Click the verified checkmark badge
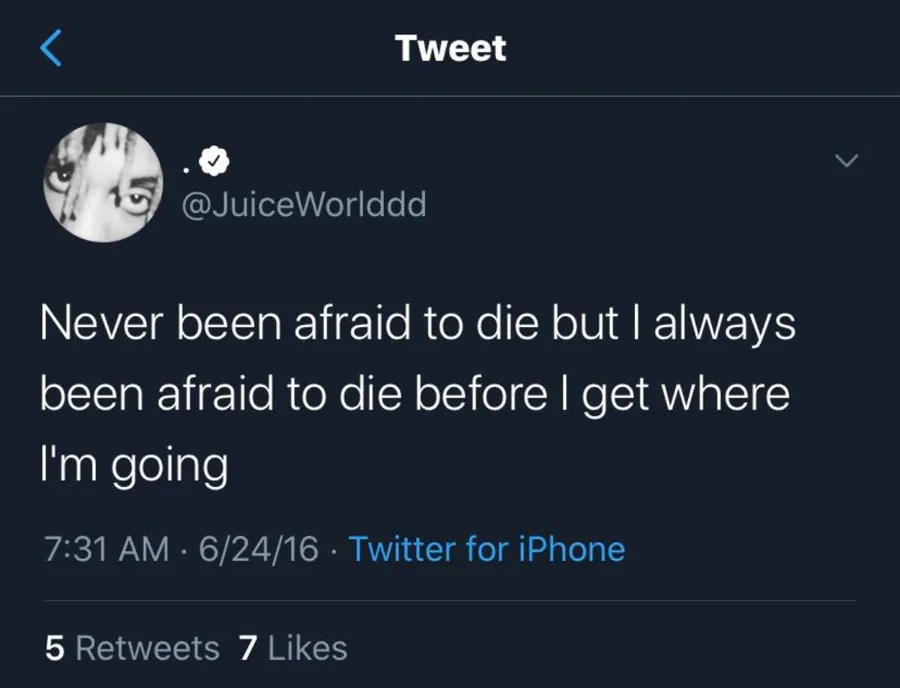Image resolution: width=900 pixels, height=688 pixels. 213,158
